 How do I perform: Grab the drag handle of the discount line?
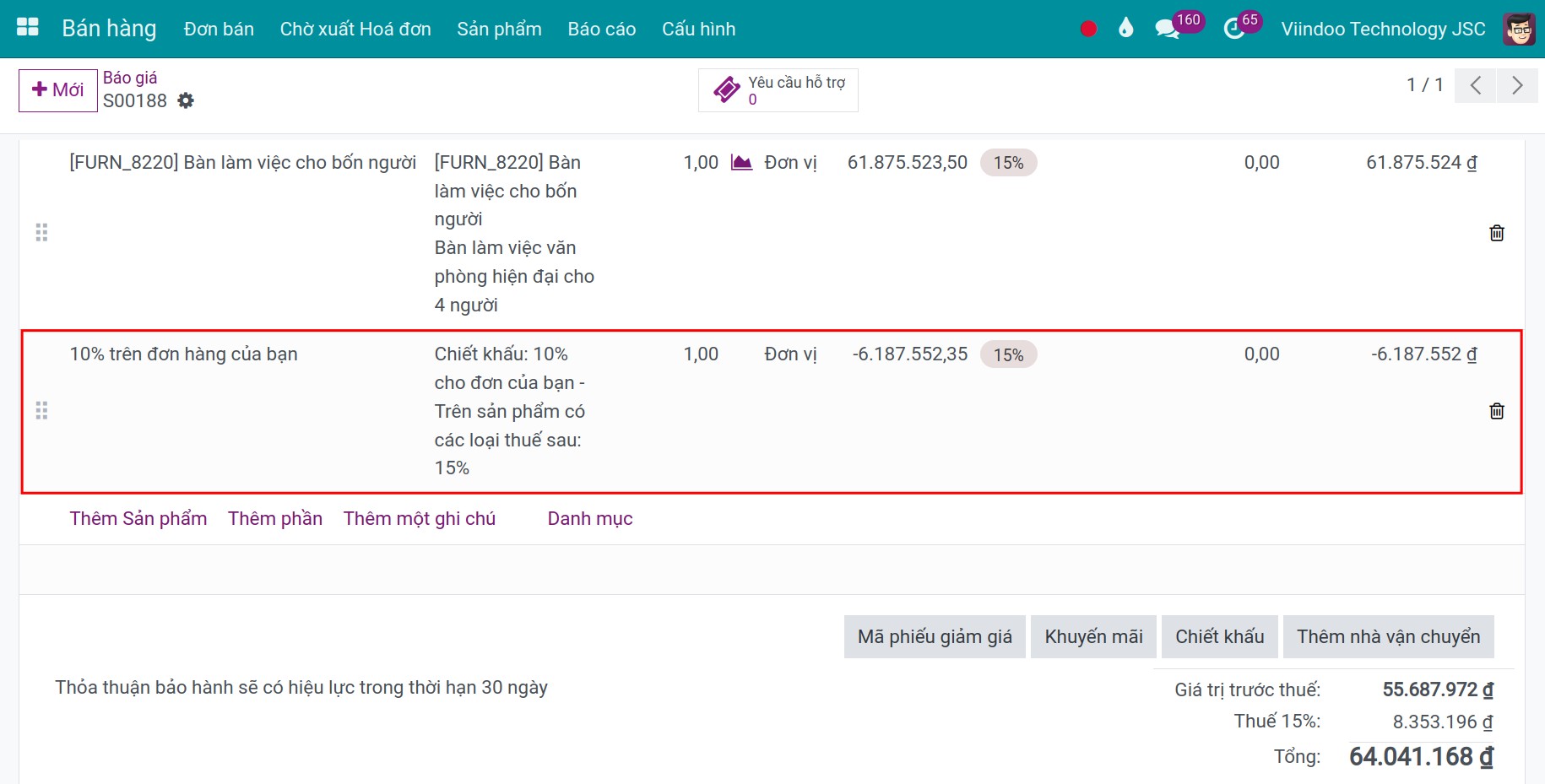[41, 410]
